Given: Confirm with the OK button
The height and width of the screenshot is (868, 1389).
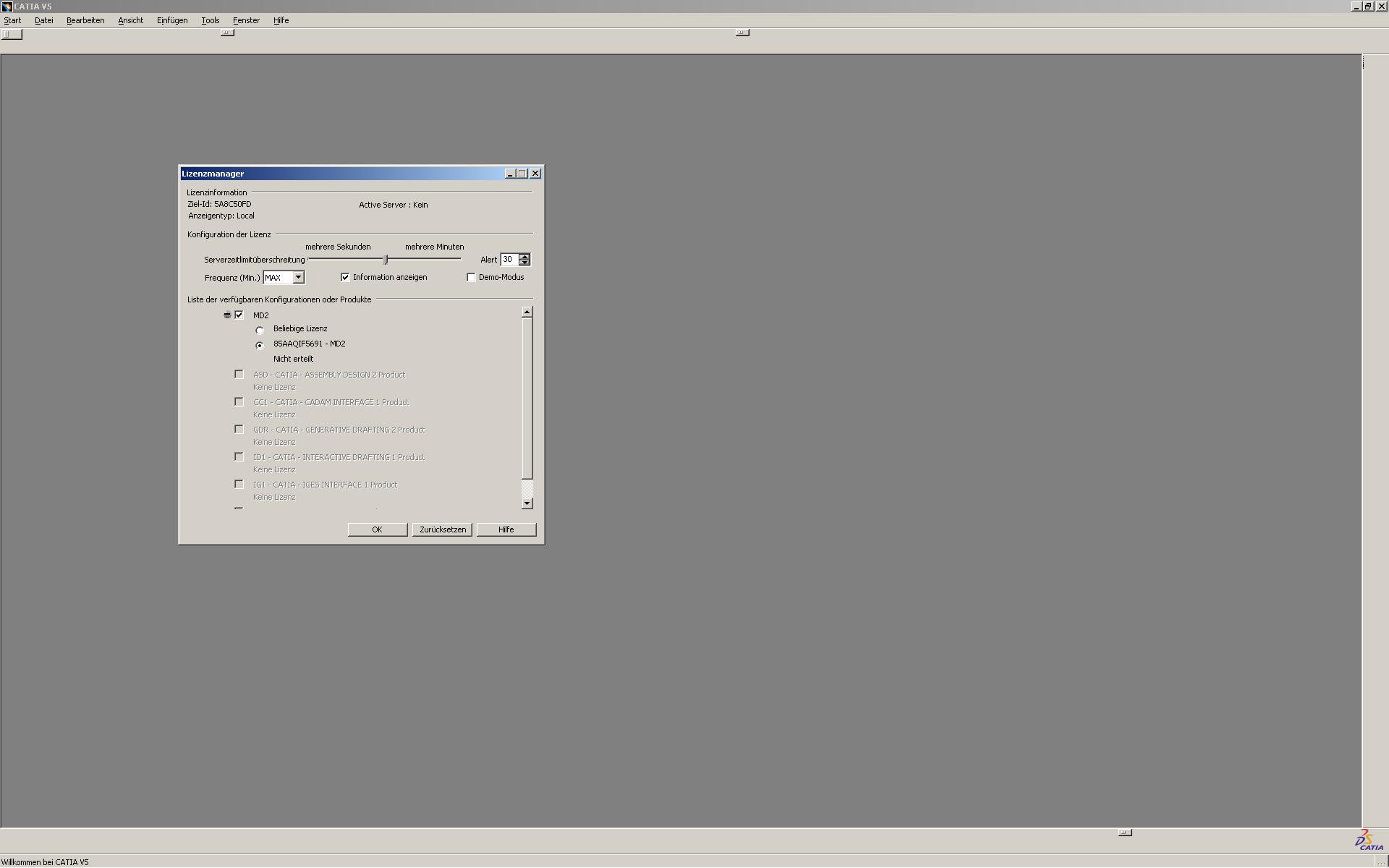Looking at the screenshot, I should (377, 529).
